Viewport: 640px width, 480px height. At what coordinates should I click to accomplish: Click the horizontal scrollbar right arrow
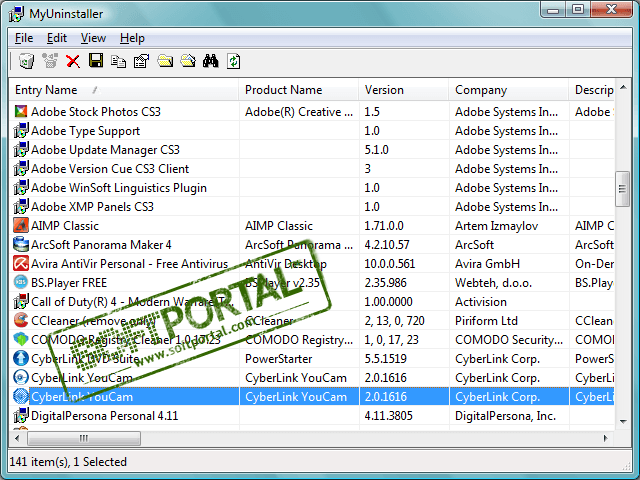click(x=606, y=438)
